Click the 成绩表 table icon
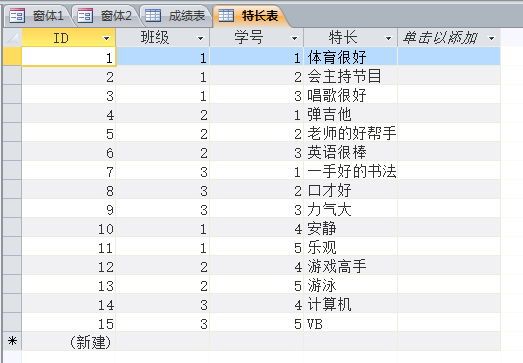Image resolution: width=523 pixels, height=363 pixels. pyautogui.click(x=153, y=16)
